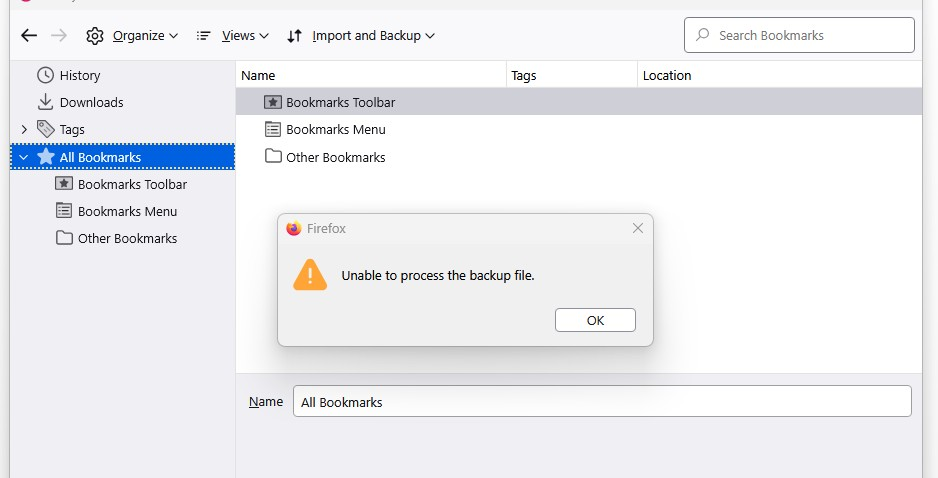The width and height of the screenshot is (938, 478).
Task: Click the All Bookmarks star icon
Action: point(46,157)
